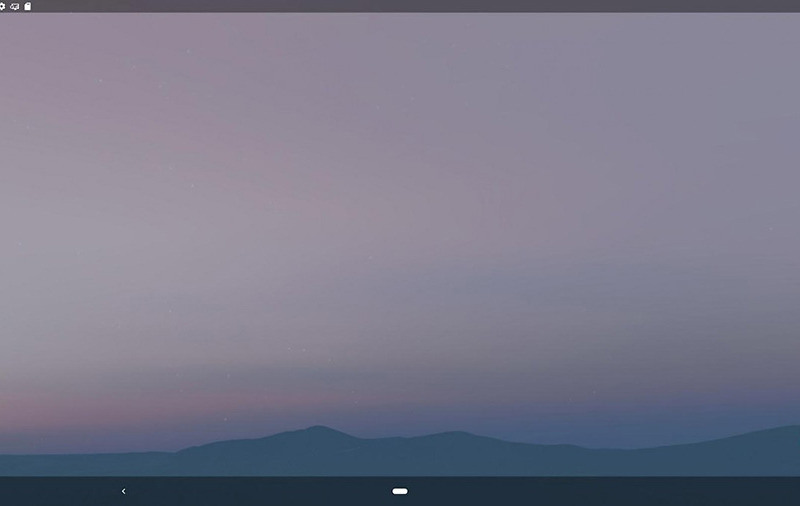800x506 pixels.
Task: Tap the SD card status icon
Action: (x=28, y=7)
